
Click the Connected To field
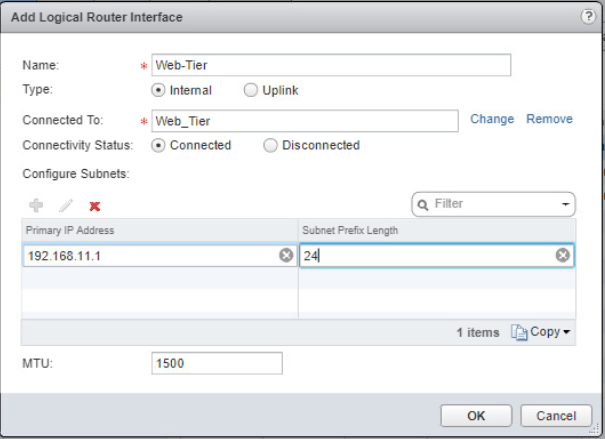point(305,121)
